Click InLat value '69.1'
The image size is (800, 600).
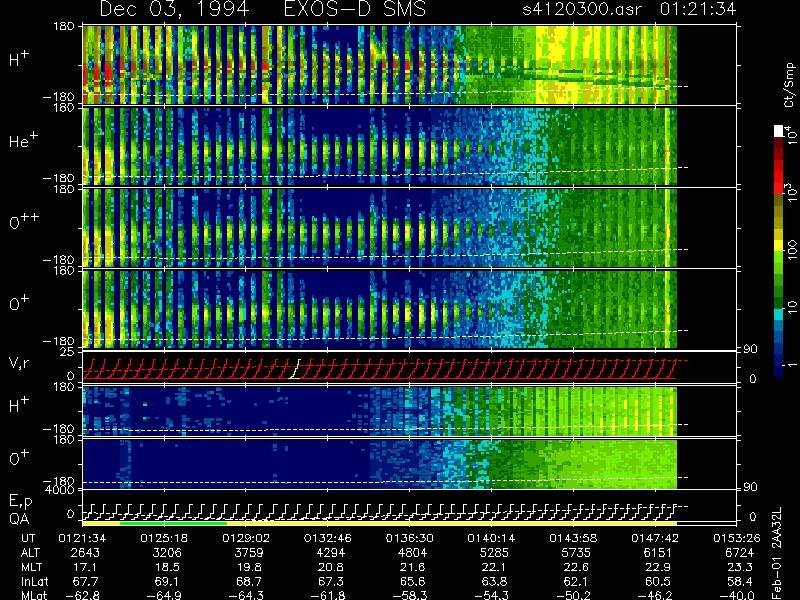click(x=167, y=581)
